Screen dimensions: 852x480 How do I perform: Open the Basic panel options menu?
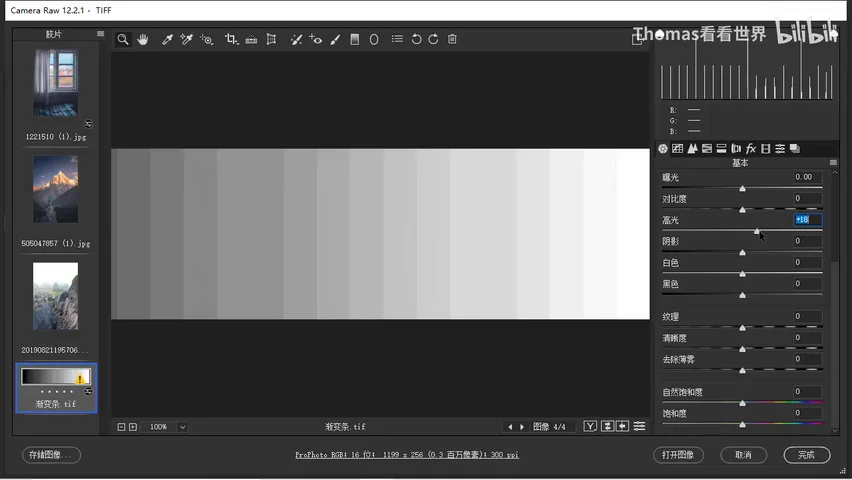coord(833,163)
